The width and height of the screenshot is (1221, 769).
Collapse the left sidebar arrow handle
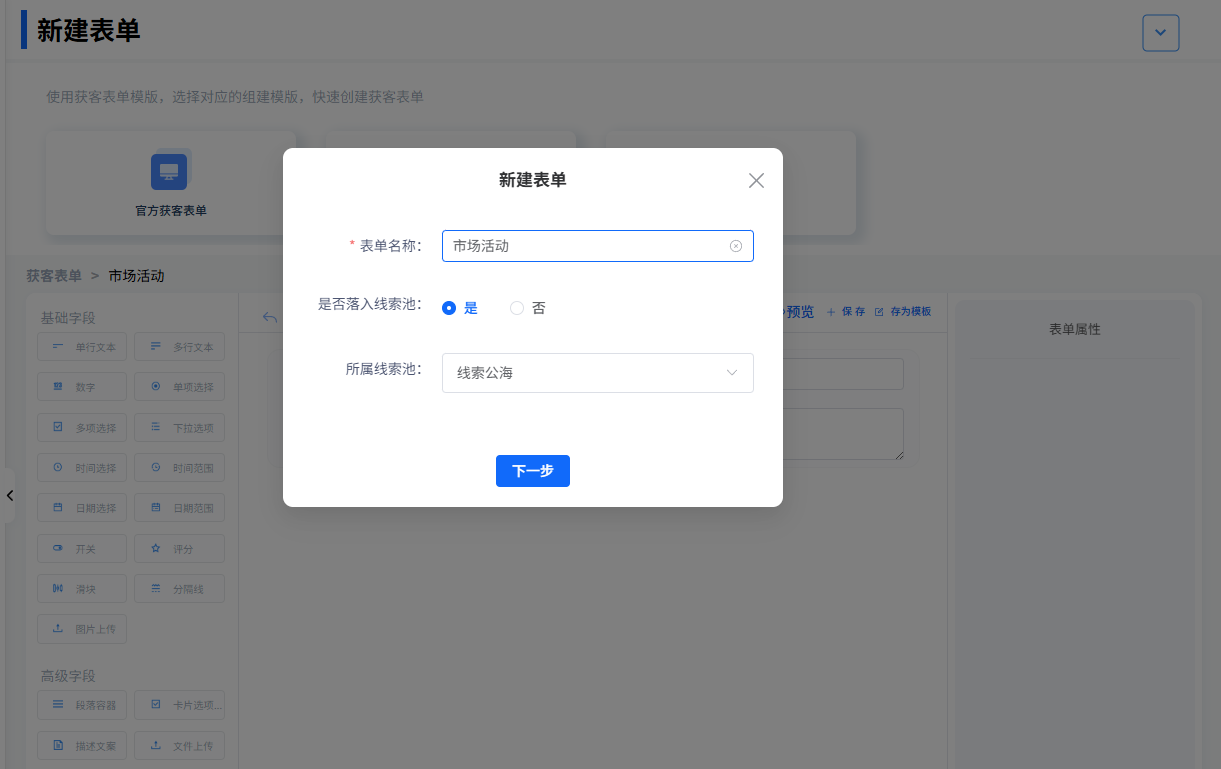click(x=9, y=495)
